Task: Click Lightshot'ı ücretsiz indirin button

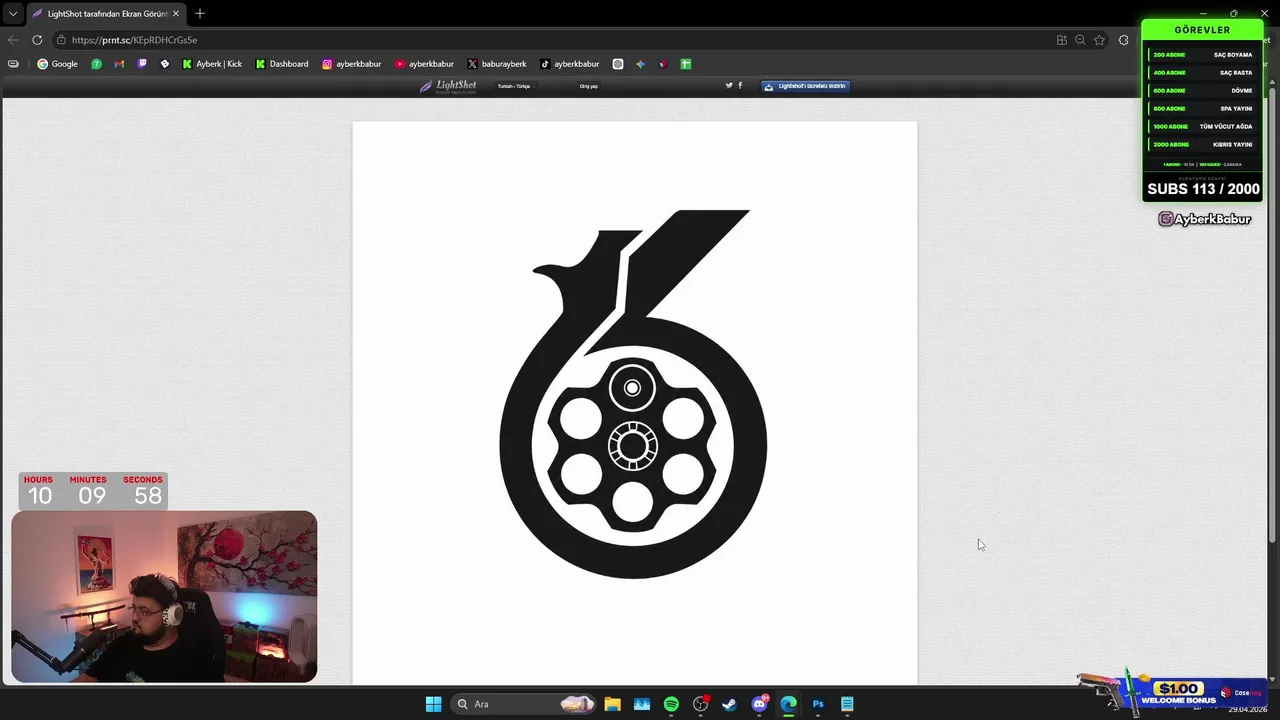Action: tap(805, 86)
